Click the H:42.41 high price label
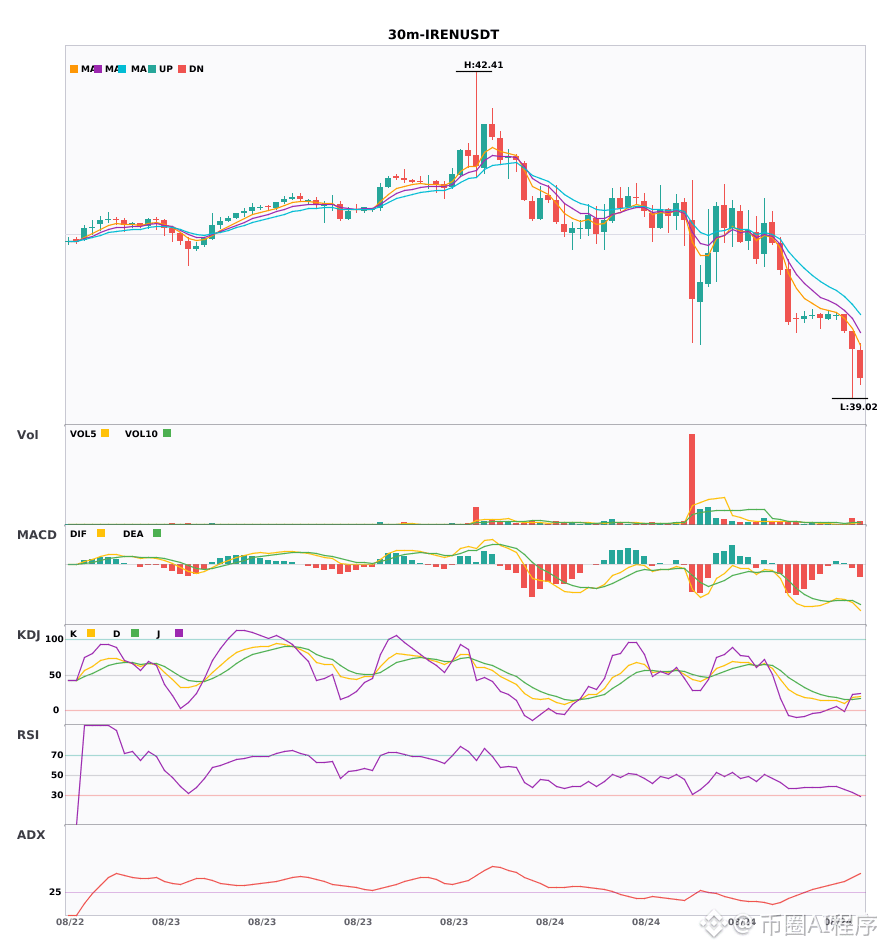The height and width of the screenshot is (950, 885). point(483,65)
